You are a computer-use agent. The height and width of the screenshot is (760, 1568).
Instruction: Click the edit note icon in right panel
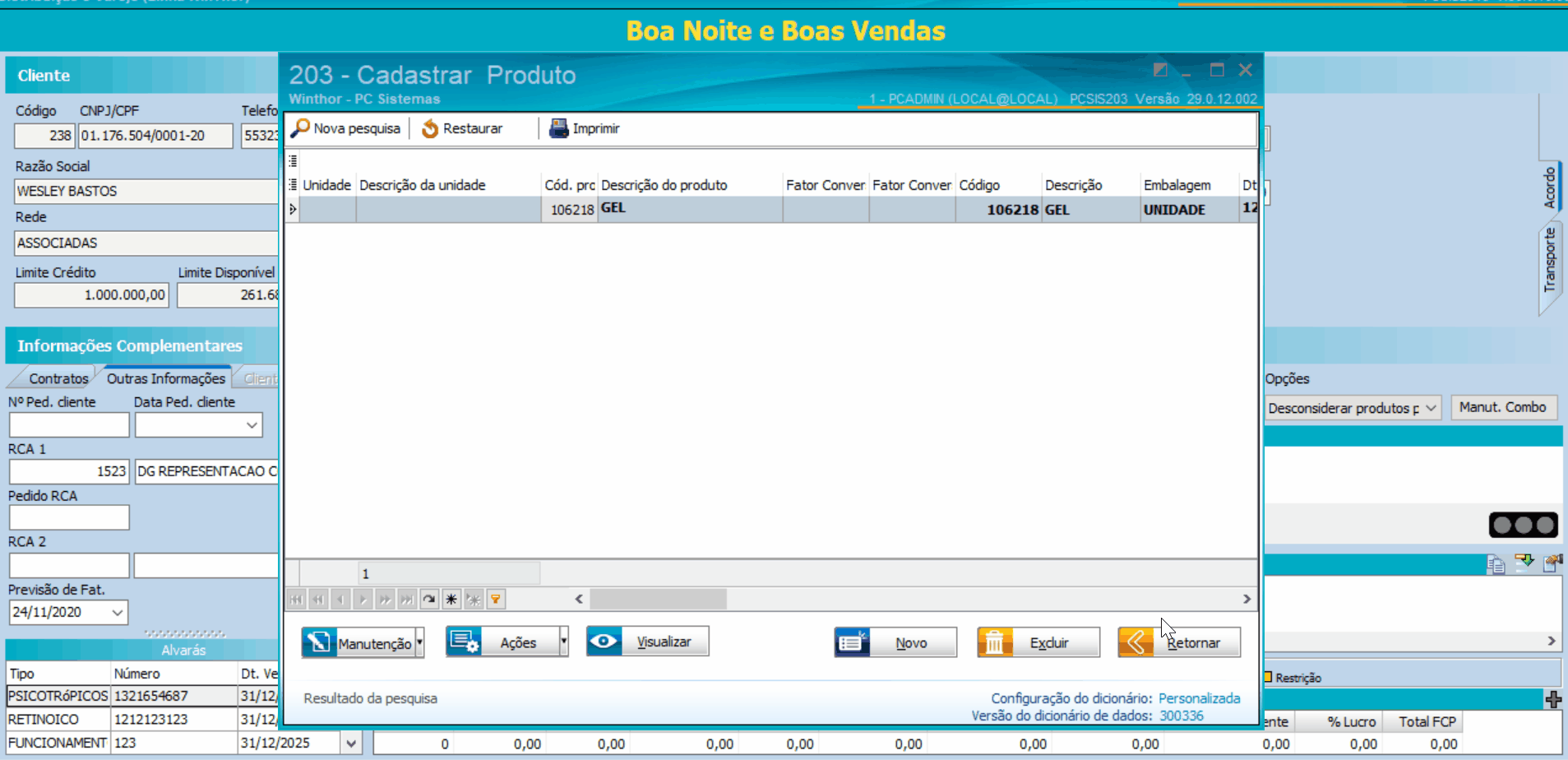(x=1552, y=563)
